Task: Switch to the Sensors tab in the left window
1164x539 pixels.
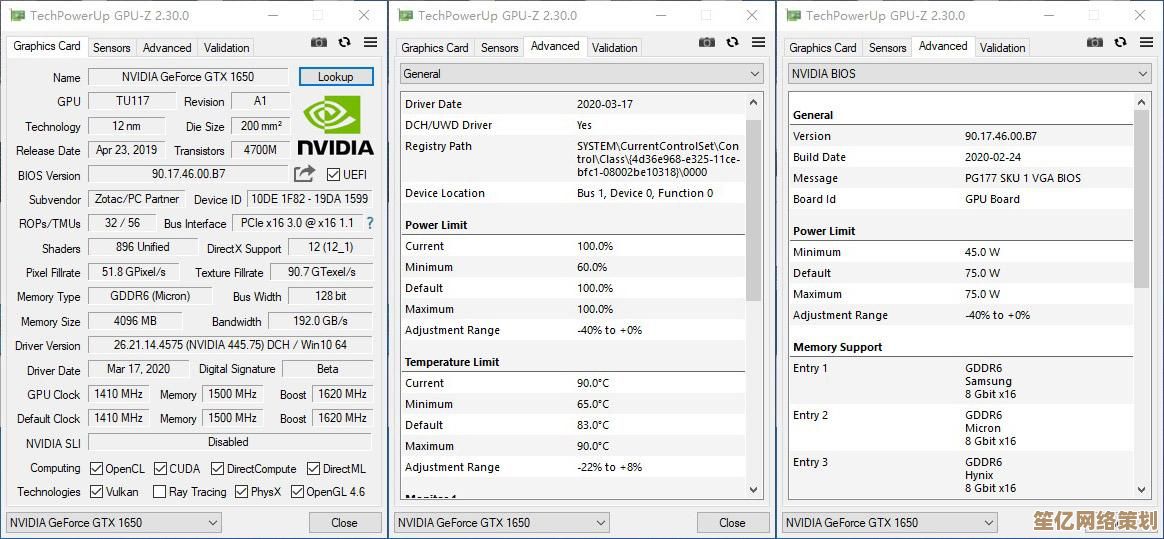Action: click(x=112, y=47)
